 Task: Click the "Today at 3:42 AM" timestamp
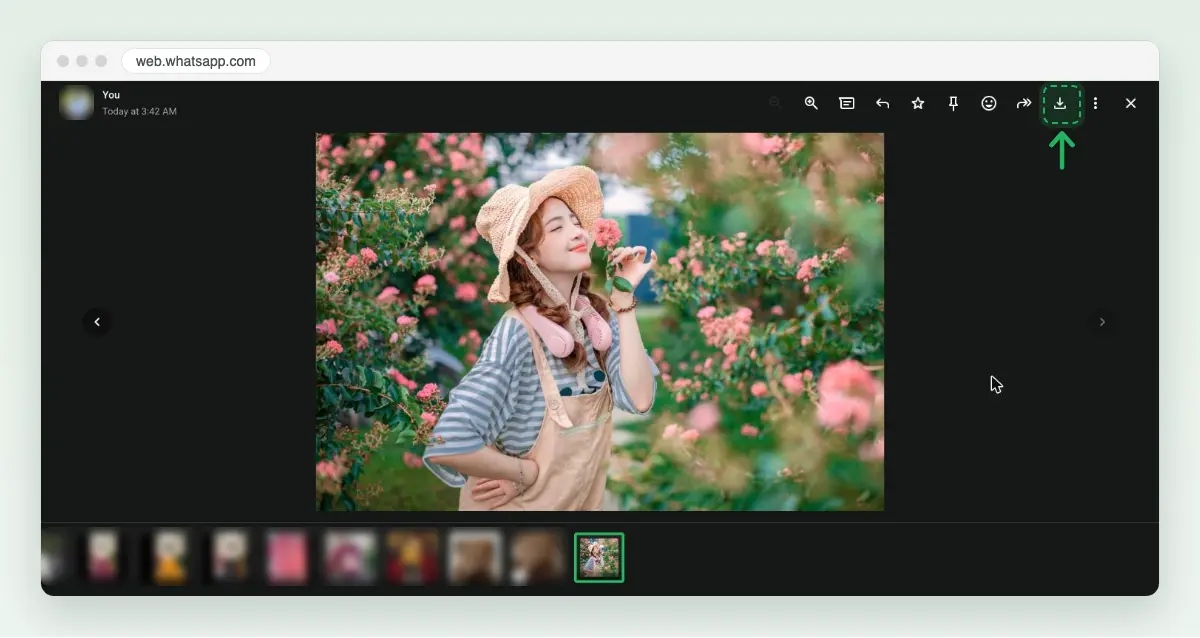(139, 111)
